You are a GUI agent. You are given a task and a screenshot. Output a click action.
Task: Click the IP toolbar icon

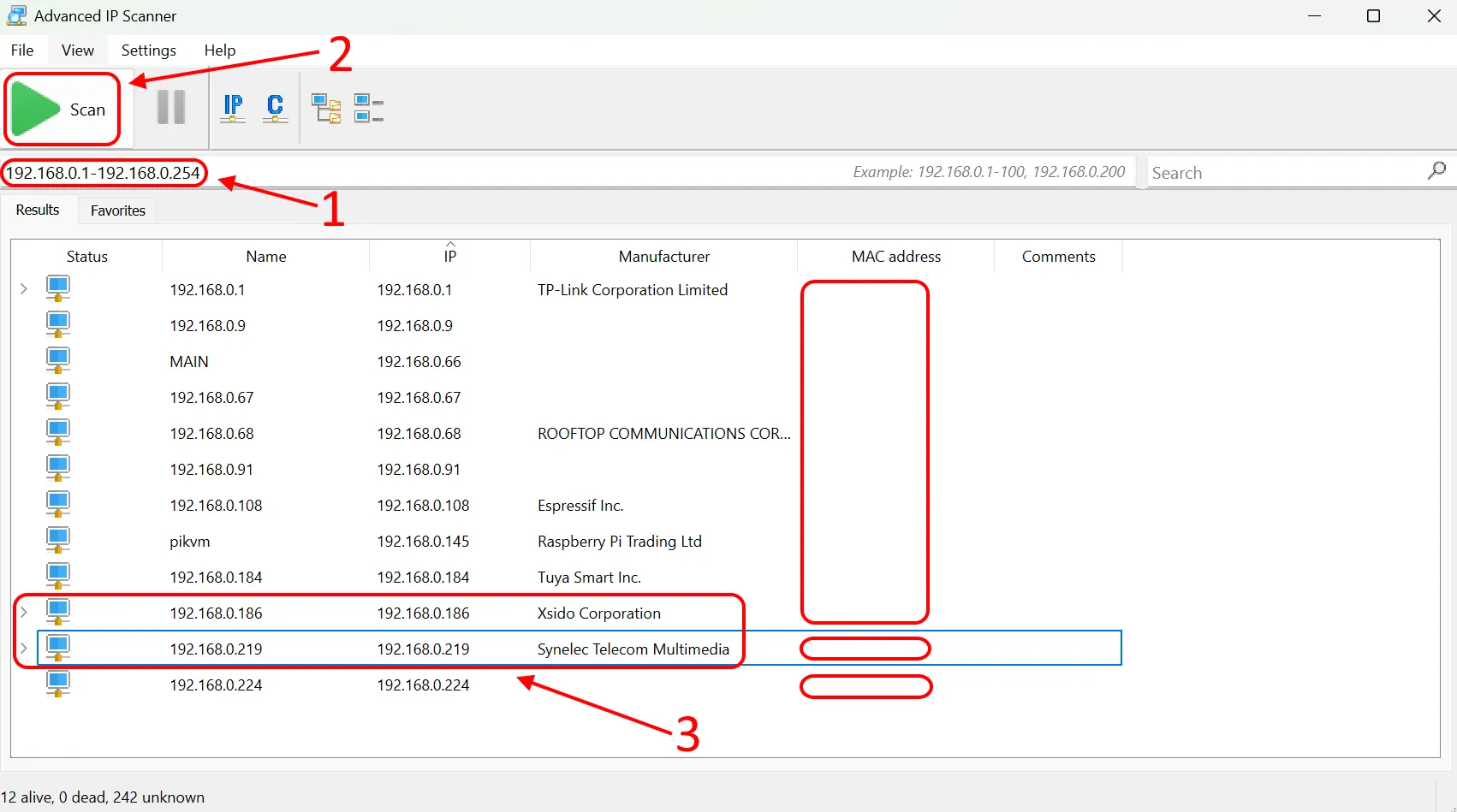[233, 108]
